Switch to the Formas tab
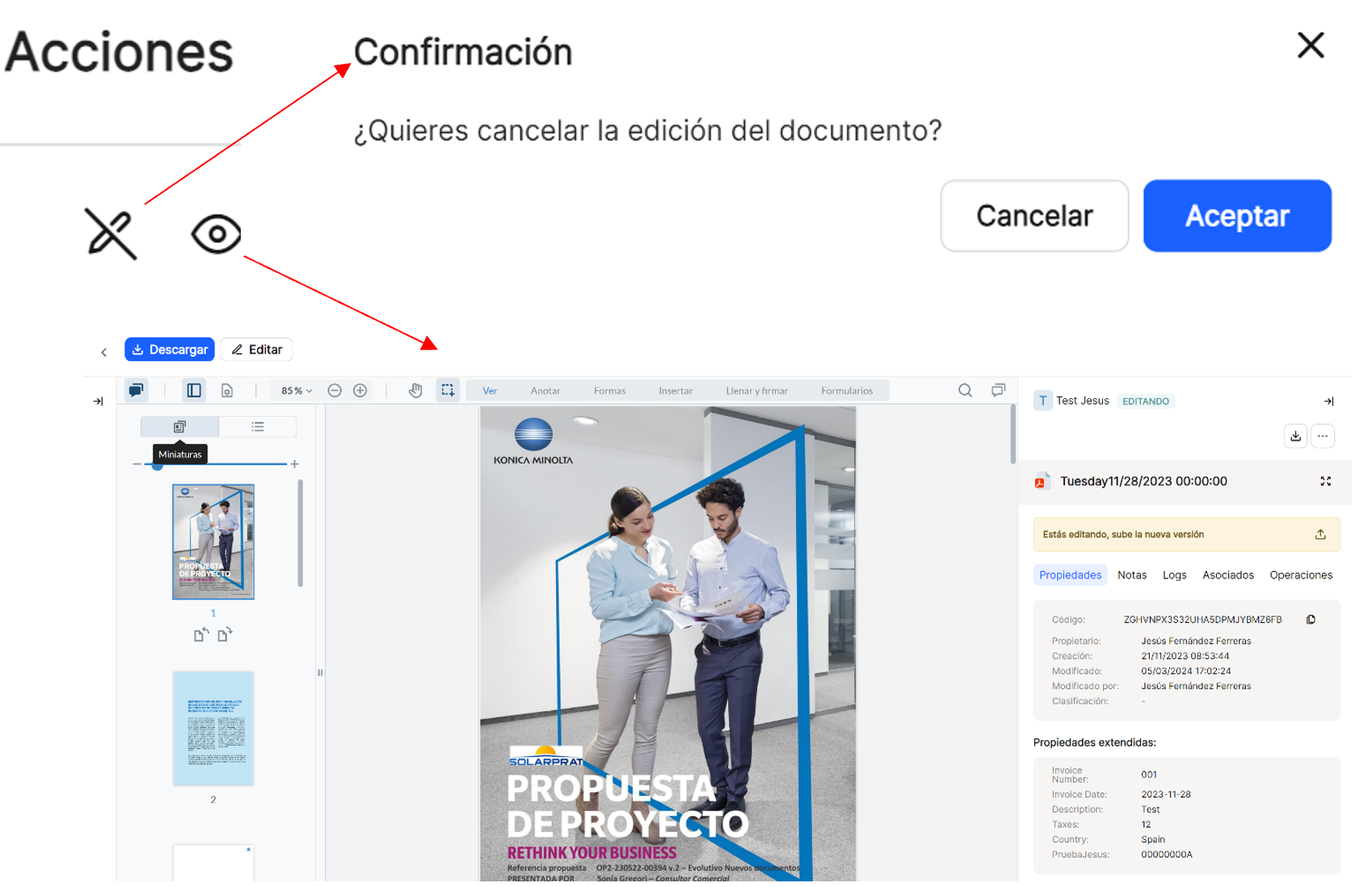Viewport: 1372px width, 887px height. pos(609,391)
